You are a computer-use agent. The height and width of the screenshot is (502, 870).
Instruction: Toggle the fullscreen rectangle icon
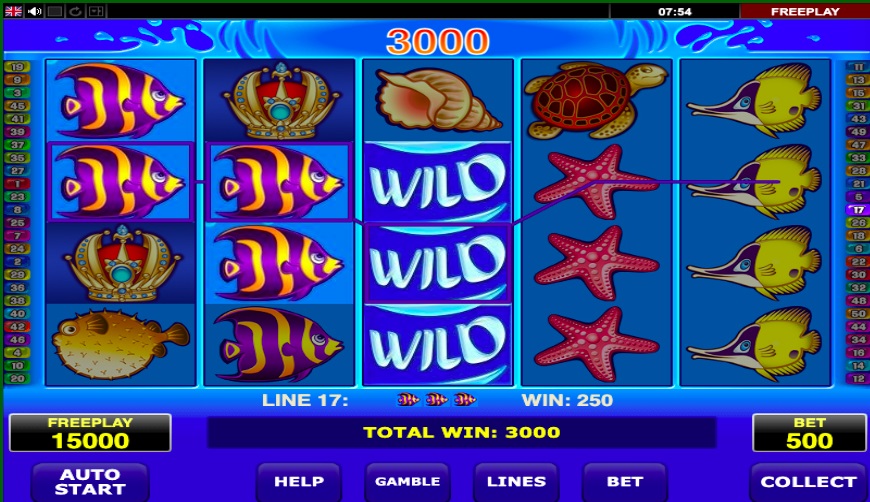54,11
